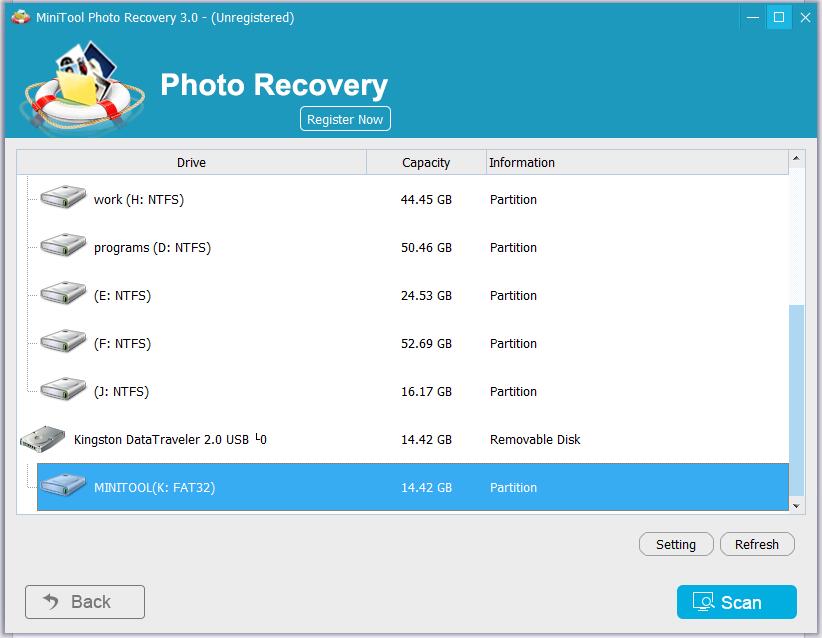This screenshot has width=822, height=638.
Task: Click the 50.46 GB capacity value
Action: pyautogui.click(x=426, y=247)
